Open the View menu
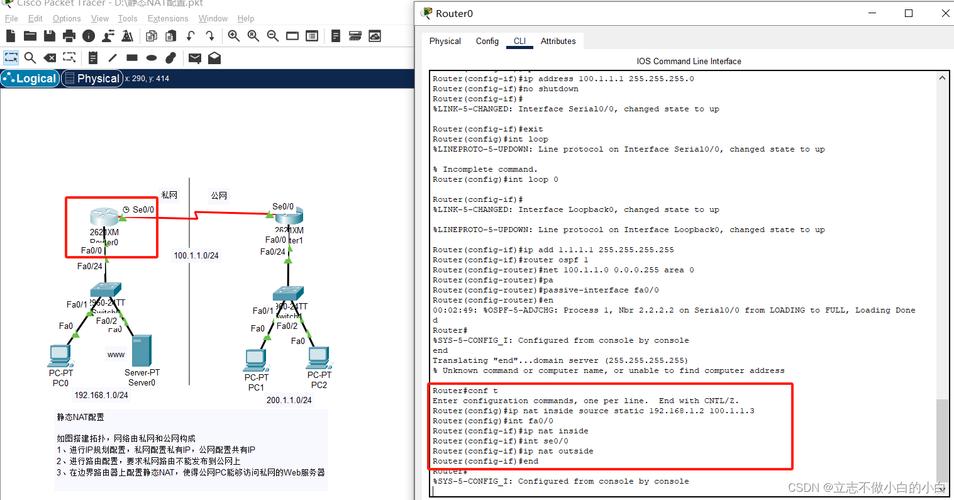 100,18
